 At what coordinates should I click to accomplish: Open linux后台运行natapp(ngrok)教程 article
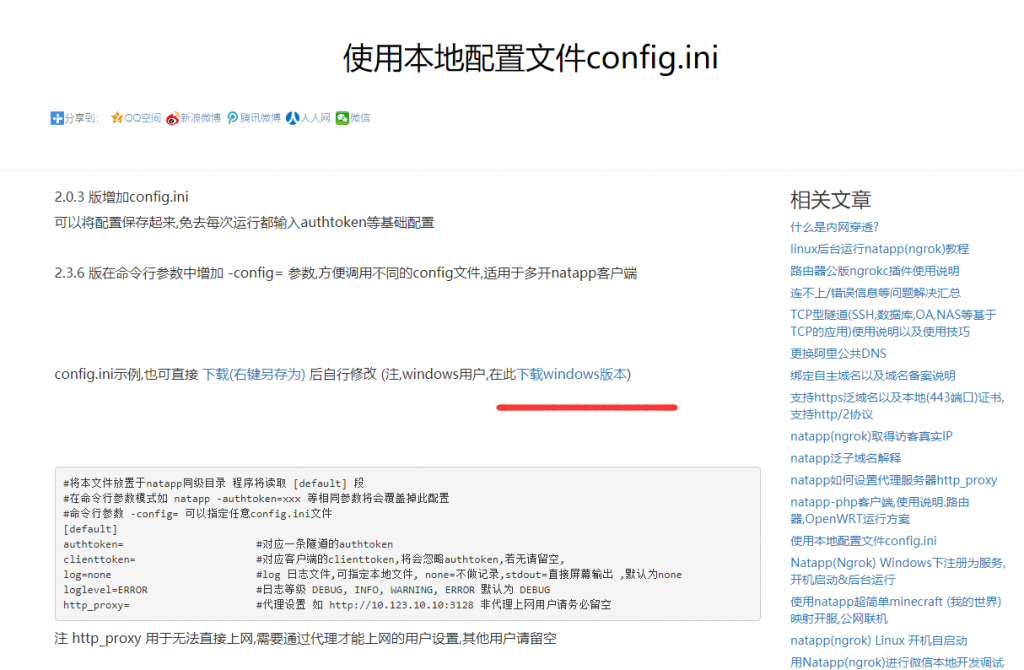pos(880,249)
